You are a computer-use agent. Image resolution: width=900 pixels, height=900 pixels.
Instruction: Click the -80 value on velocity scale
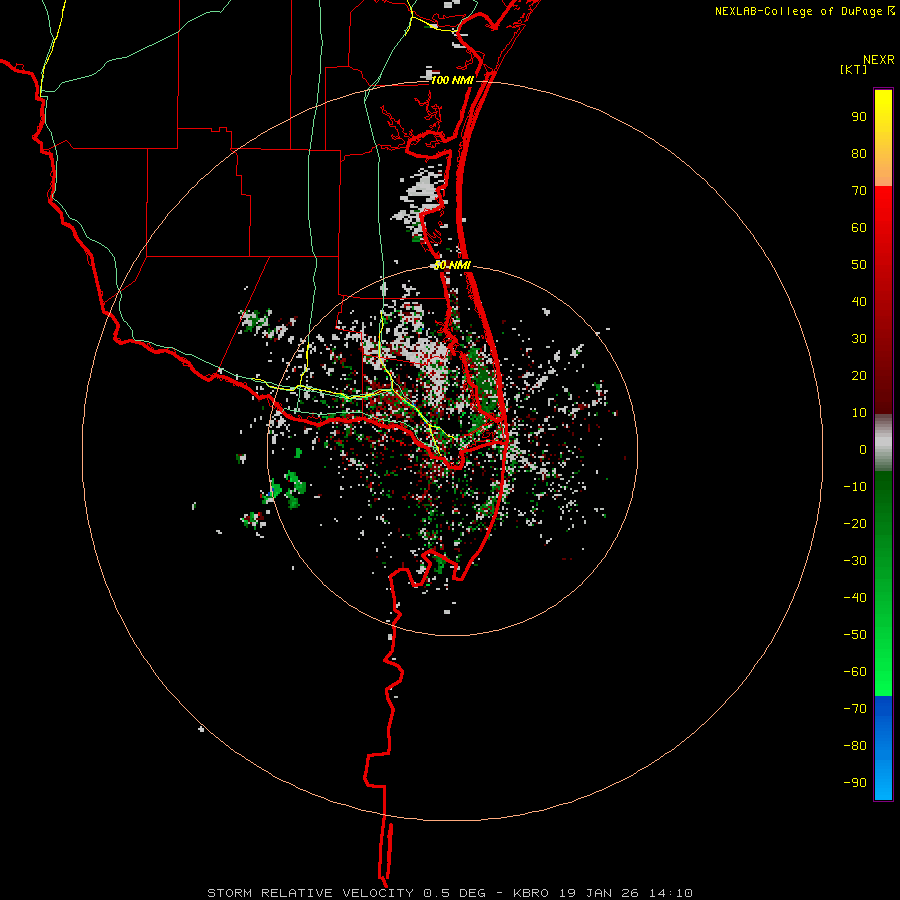(855, 746)
